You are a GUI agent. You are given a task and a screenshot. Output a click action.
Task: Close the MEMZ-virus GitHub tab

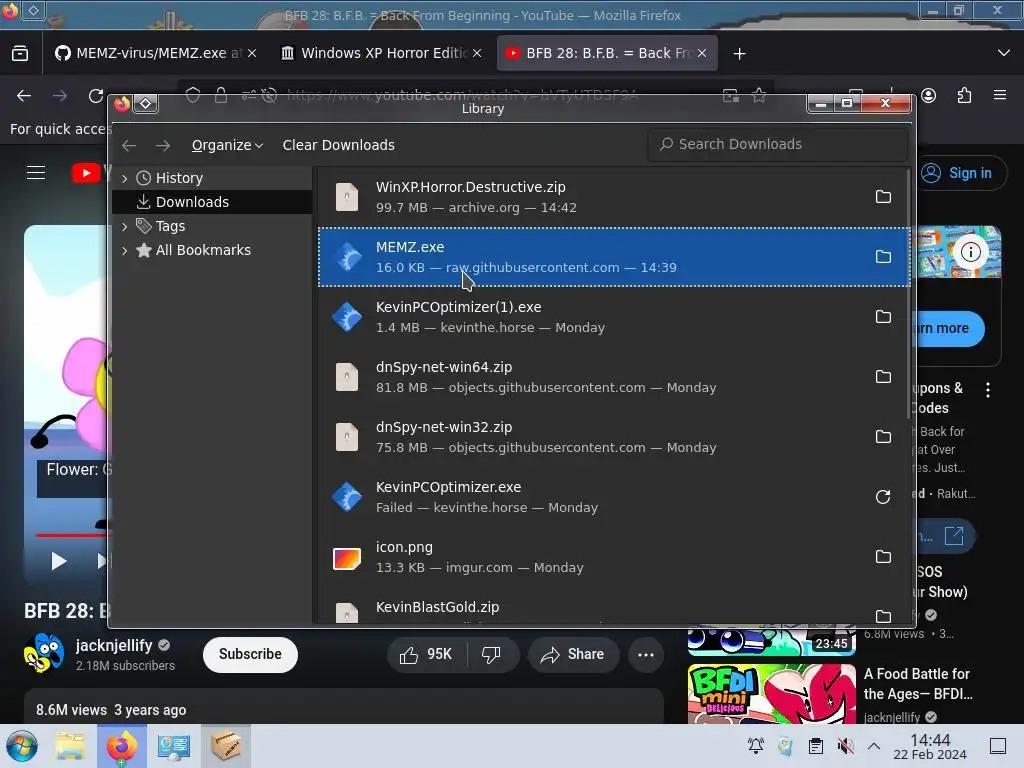pos(252,53)
